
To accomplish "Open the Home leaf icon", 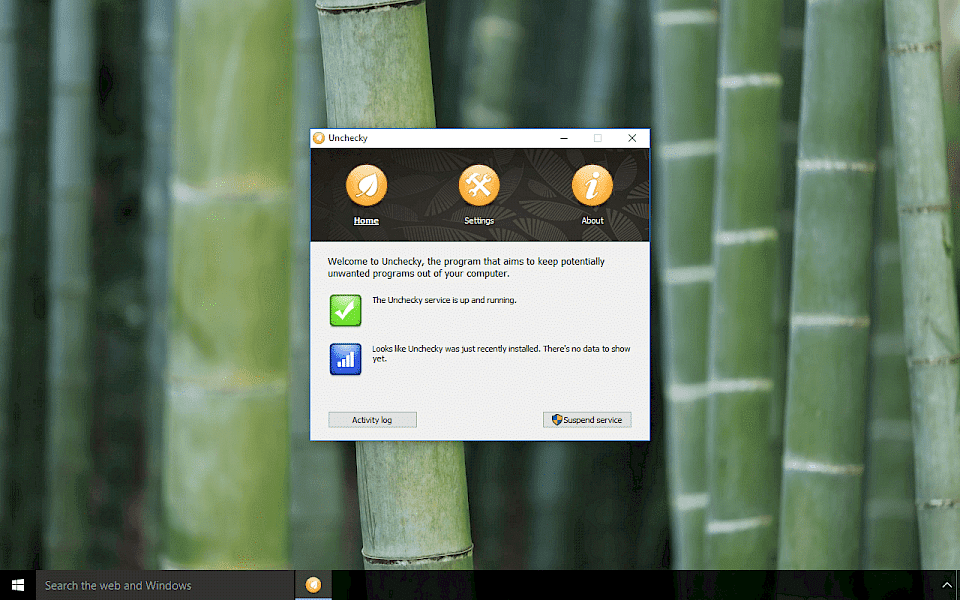I will (x=366, y=185).
